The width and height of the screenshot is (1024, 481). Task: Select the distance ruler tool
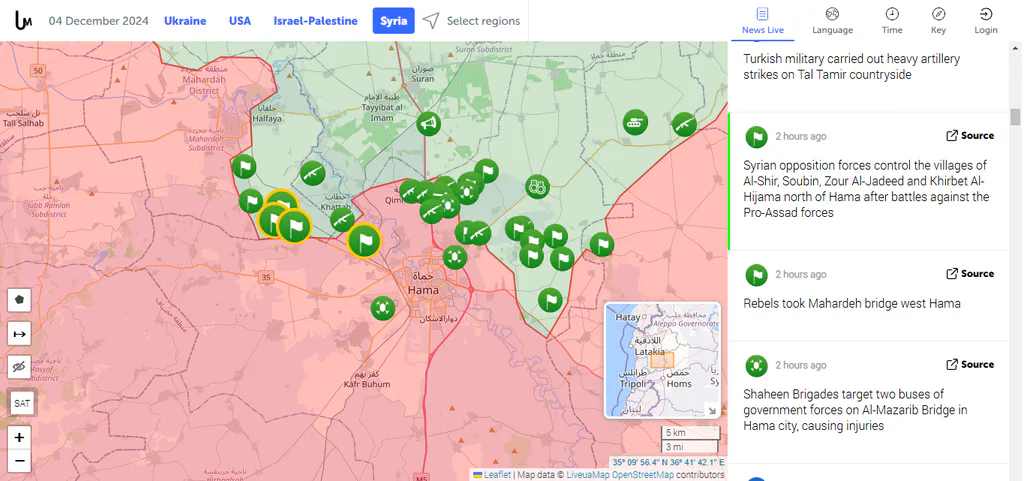coord(20,334)
